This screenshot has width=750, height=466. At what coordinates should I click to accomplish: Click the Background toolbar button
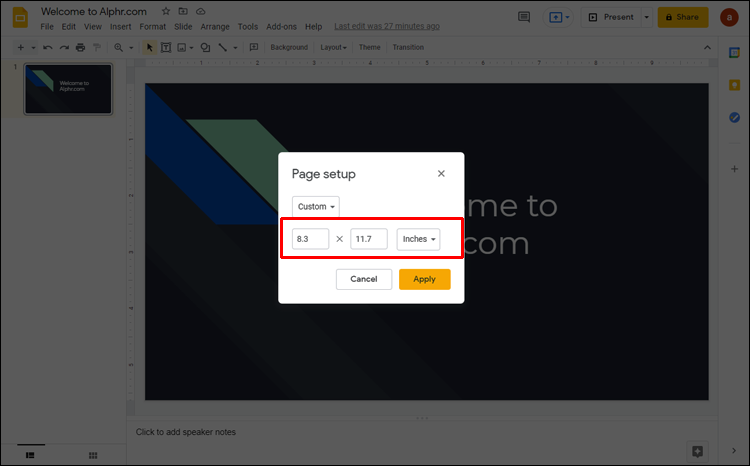point(289,47)
